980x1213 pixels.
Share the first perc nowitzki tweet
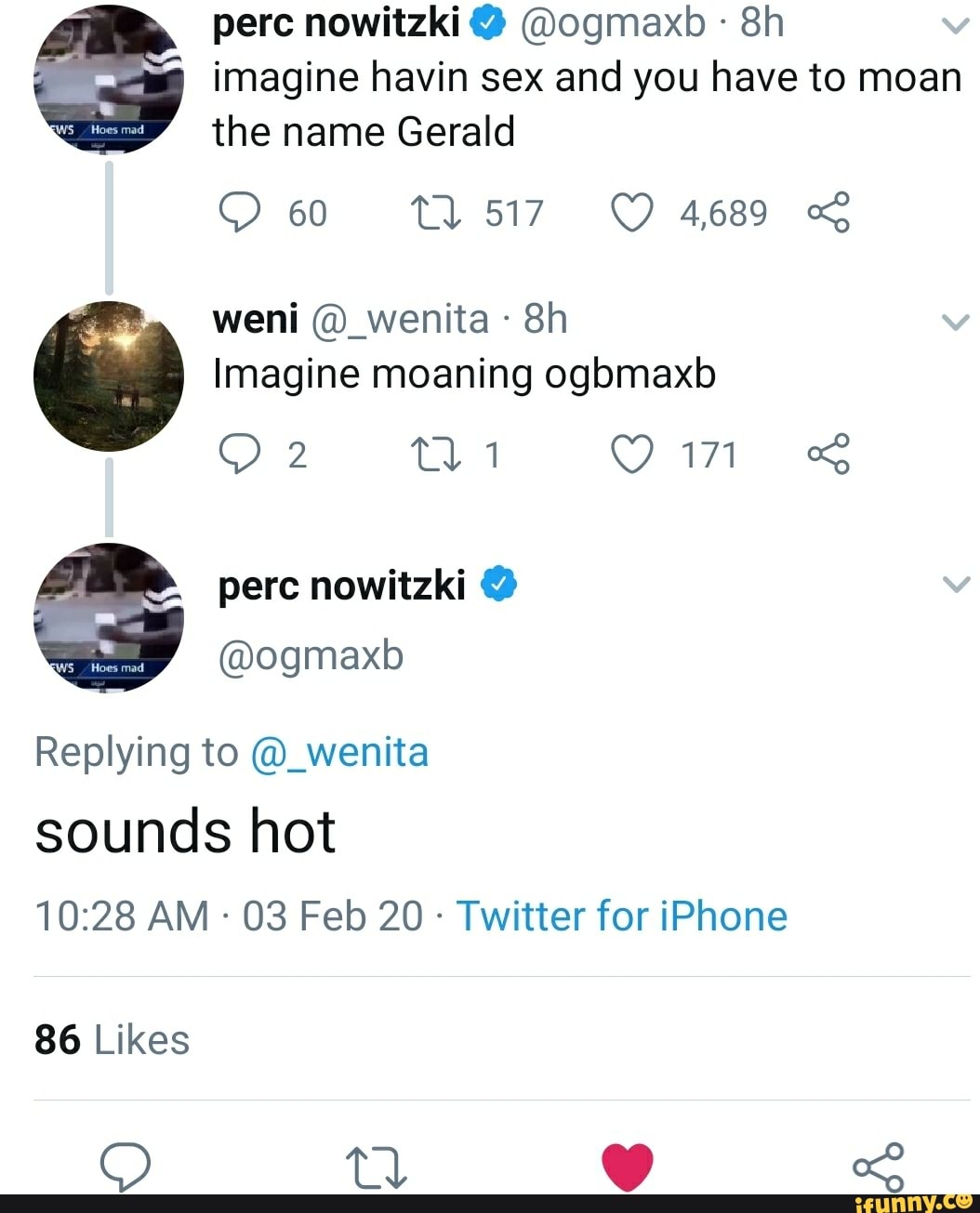(x=828, y=213)
